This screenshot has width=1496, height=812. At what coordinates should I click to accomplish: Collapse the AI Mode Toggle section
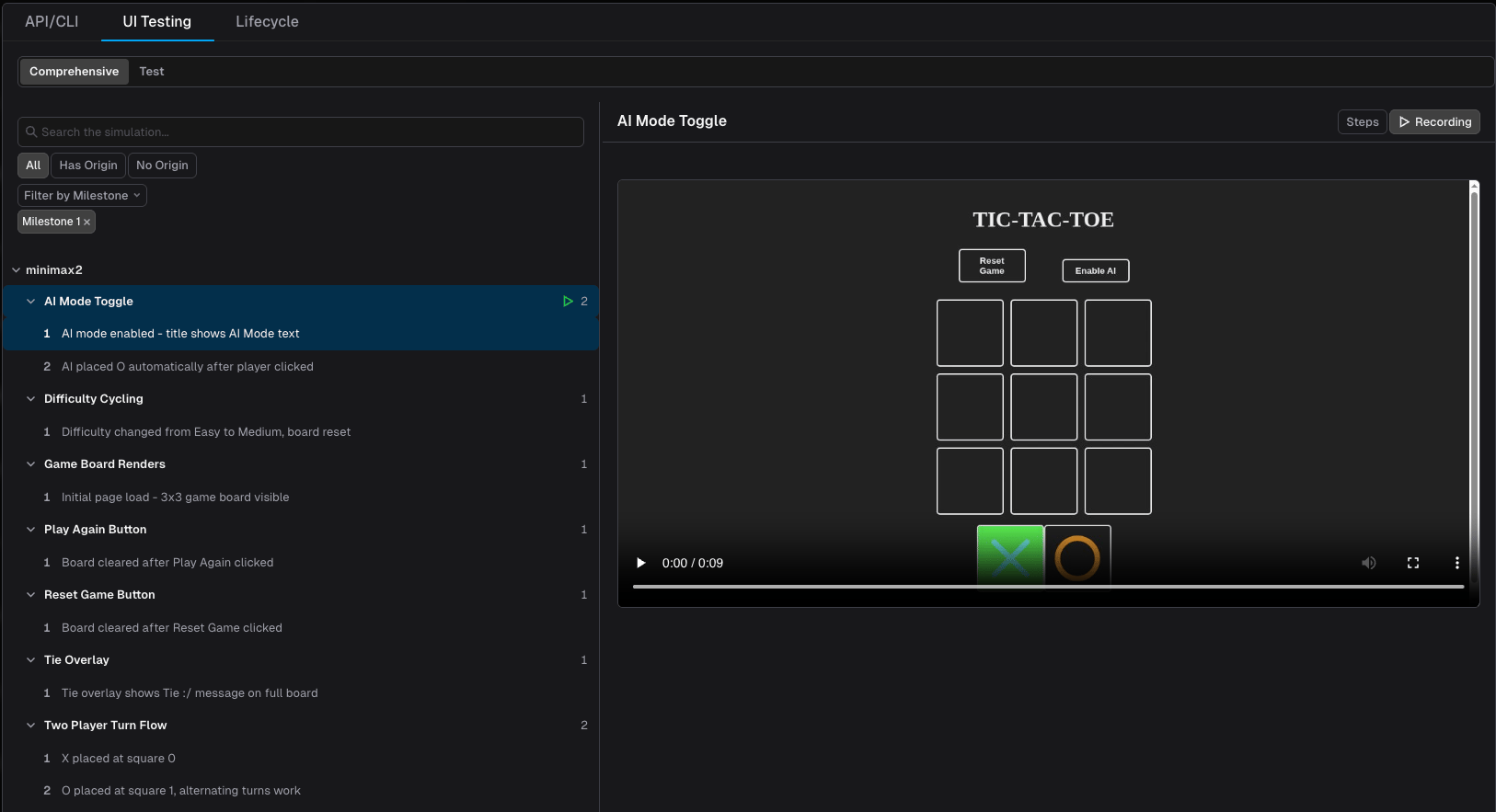tap(30, 302)
